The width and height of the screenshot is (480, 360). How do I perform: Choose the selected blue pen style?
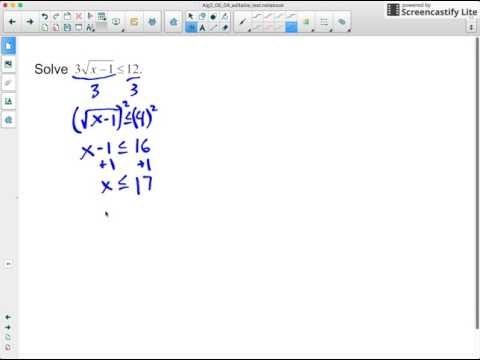(x=291, y=27)
